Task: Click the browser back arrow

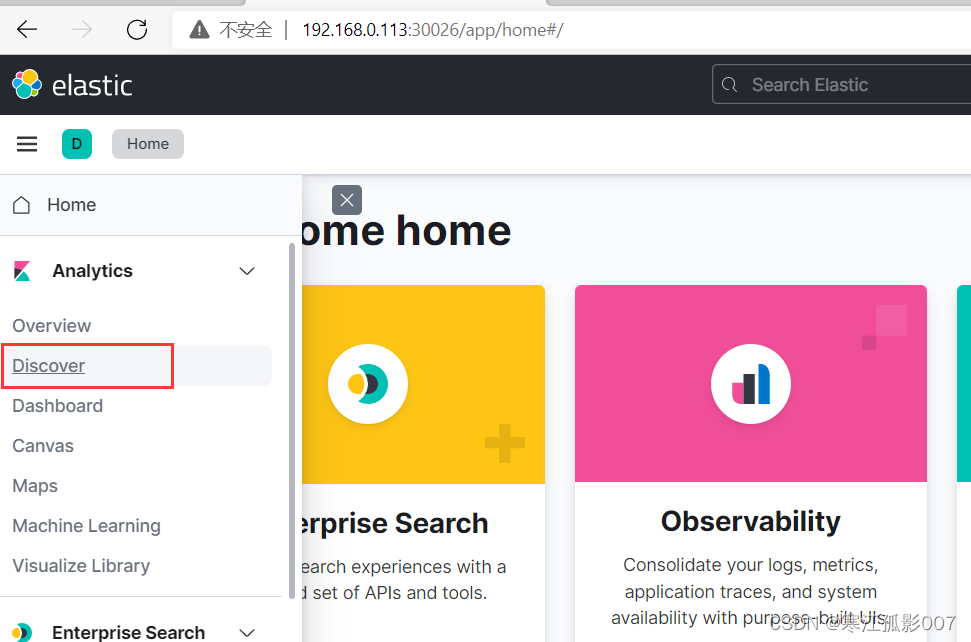Action: 27,29
